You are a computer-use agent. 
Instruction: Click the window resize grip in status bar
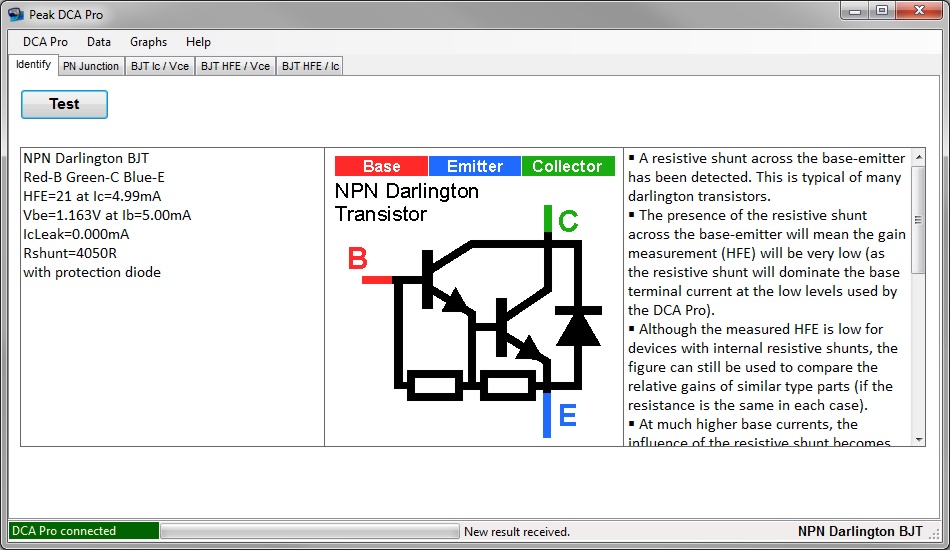934,534
